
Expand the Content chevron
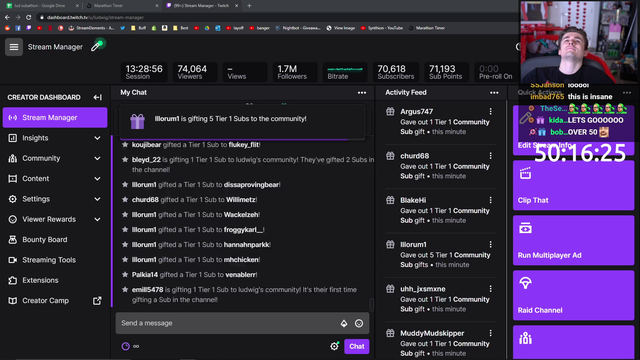[x=97, y=179]
